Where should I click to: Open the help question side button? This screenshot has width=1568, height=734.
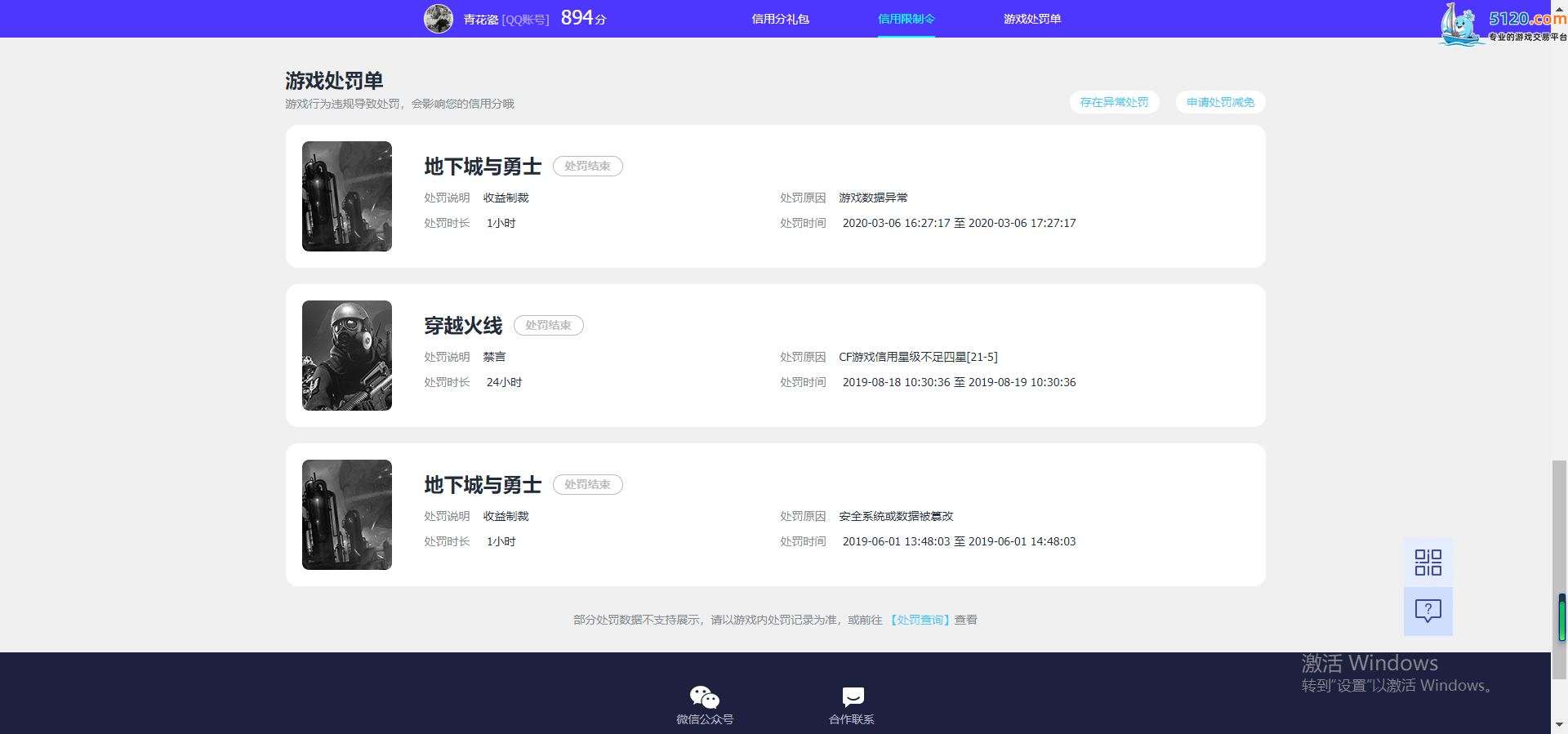pos(1428,611)
